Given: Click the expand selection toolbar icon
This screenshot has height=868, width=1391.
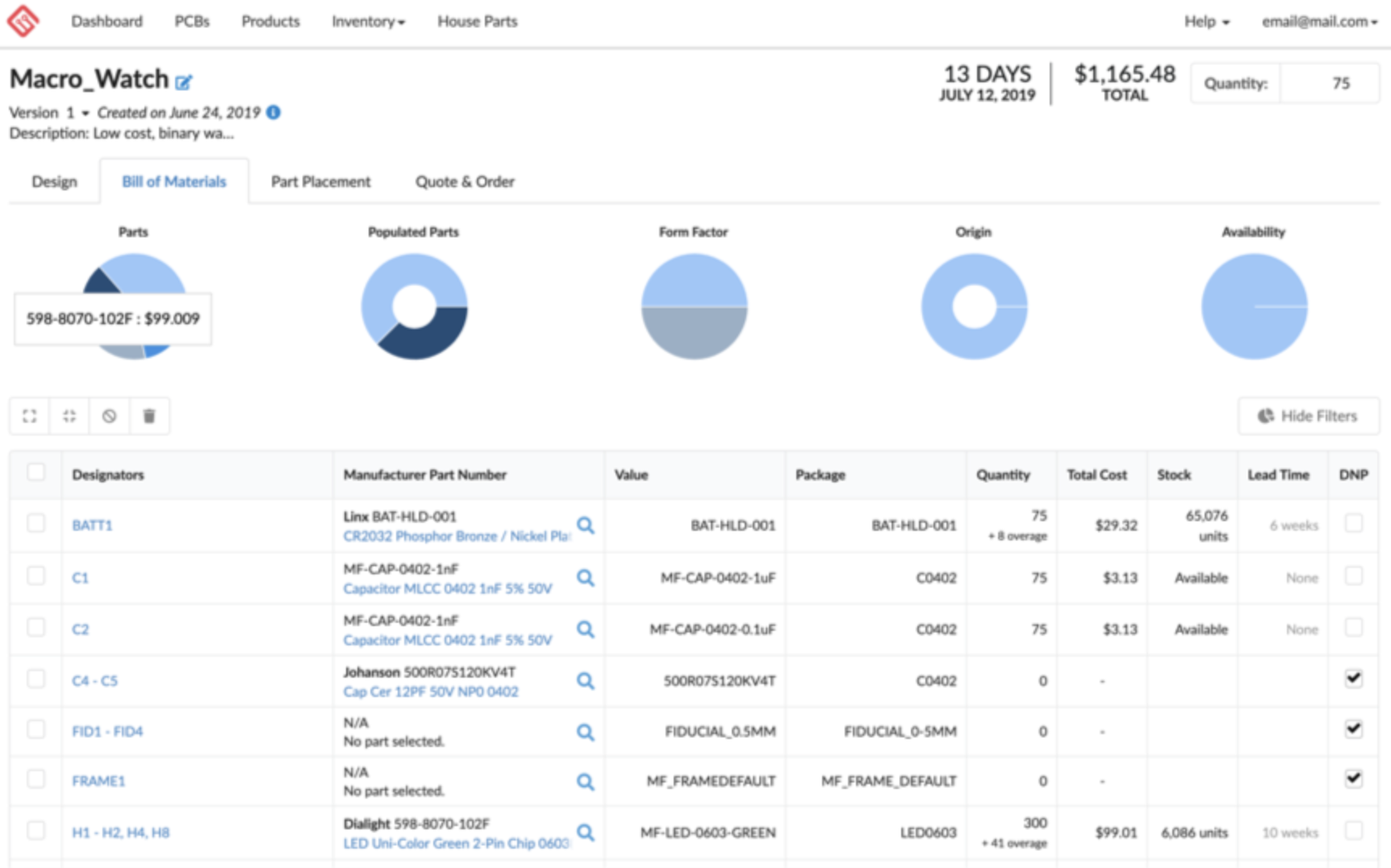Looking at the screenshot, I should (x=30, y=416).
